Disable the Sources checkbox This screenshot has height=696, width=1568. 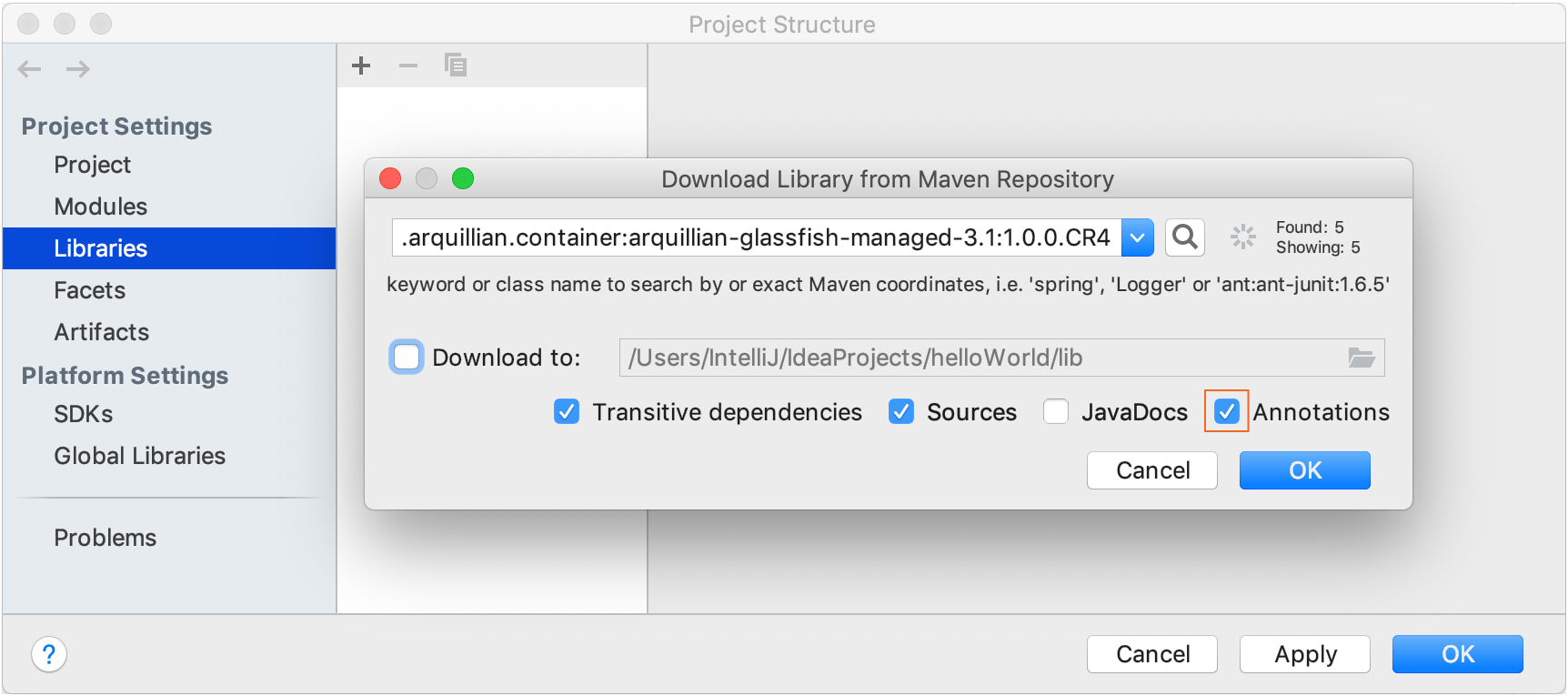[900, 412]
